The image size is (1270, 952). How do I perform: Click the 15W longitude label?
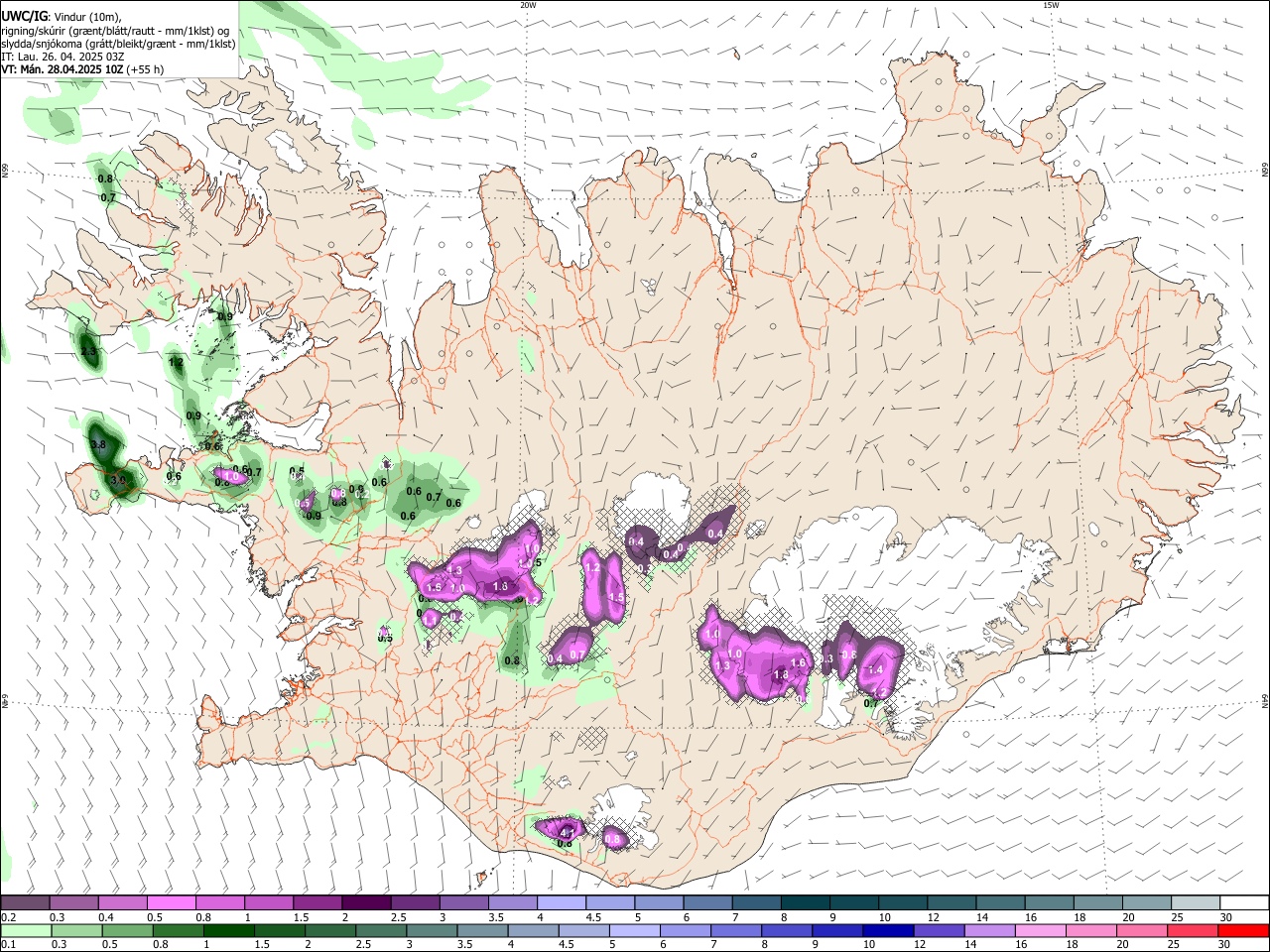point(1051,5)
